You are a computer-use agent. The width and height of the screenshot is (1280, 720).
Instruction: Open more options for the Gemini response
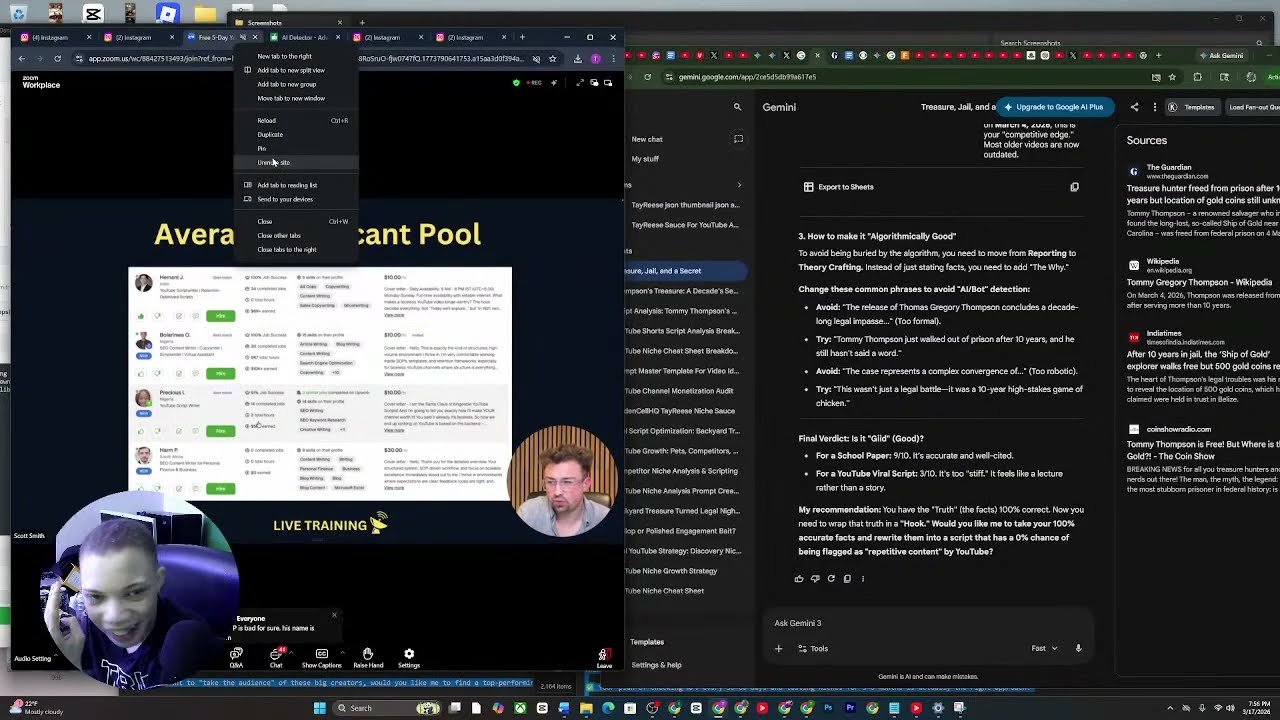[863, 578]
